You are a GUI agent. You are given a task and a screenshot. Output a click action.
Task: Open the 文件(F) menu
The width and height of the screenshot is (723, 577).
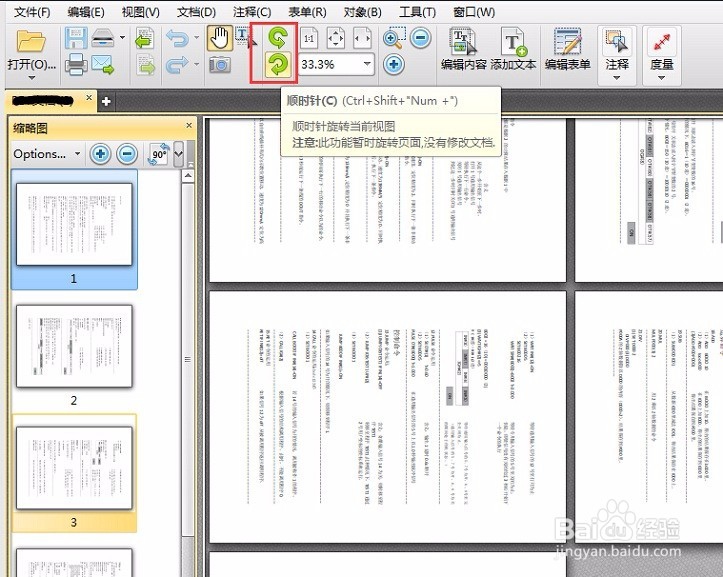click(x=32, y=12)
